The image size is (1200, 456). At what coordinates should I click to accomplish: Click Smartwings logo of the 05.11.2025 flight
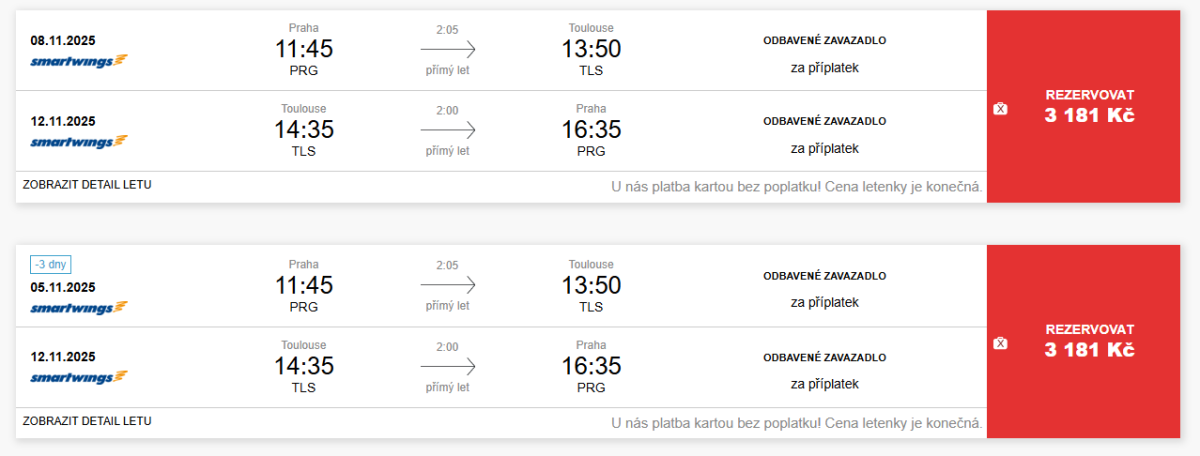click(x=79, y=307)
